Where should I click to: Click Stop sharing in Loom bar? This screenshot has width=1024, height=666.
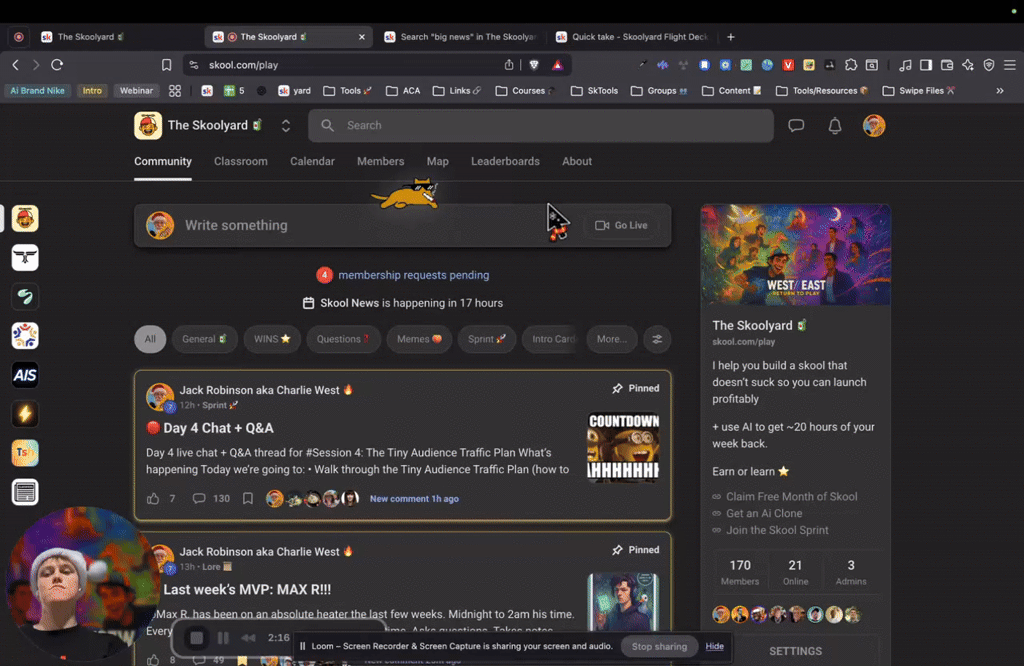pos(659,646)
